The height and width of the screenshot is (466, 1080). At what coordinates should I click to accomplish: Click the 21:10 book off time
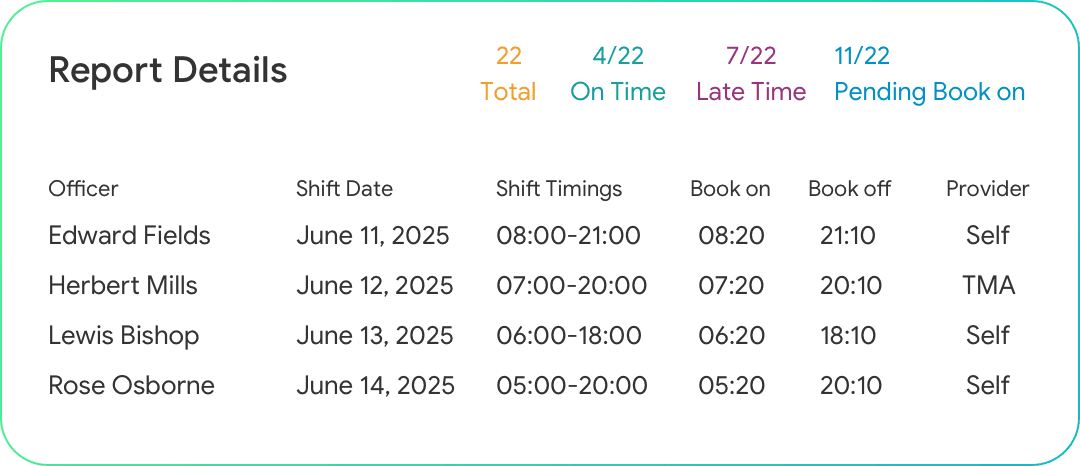click(848, 236)
